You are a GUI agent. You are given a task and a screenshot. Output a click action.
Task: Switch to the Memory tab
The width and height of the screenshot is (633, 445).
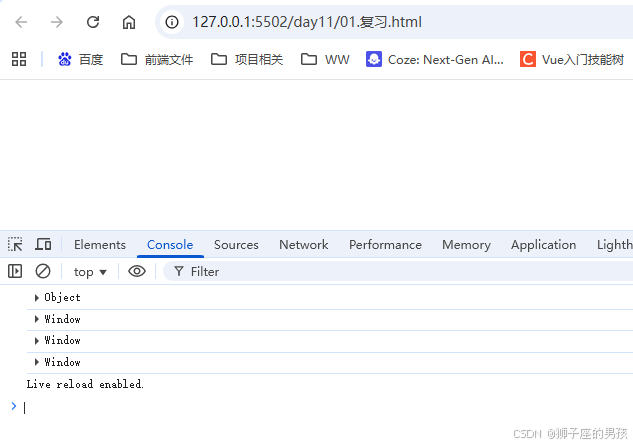coord(466,245)
